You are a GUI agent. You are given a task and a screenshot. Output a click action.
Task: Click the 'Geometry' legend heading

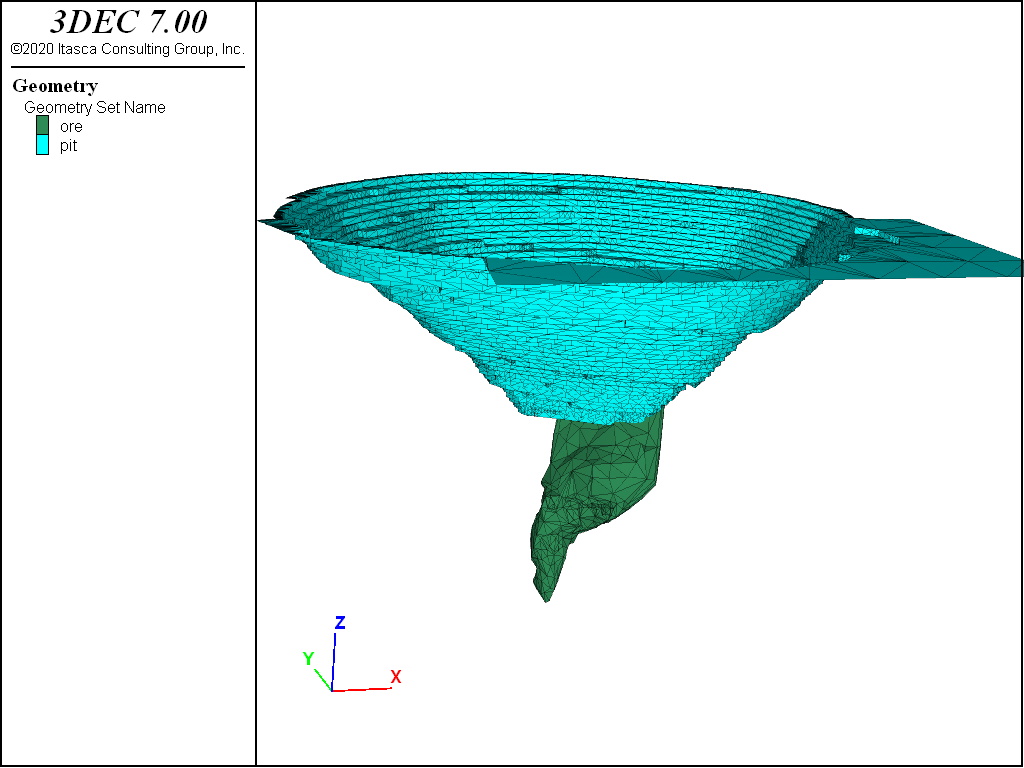point(55,86)
